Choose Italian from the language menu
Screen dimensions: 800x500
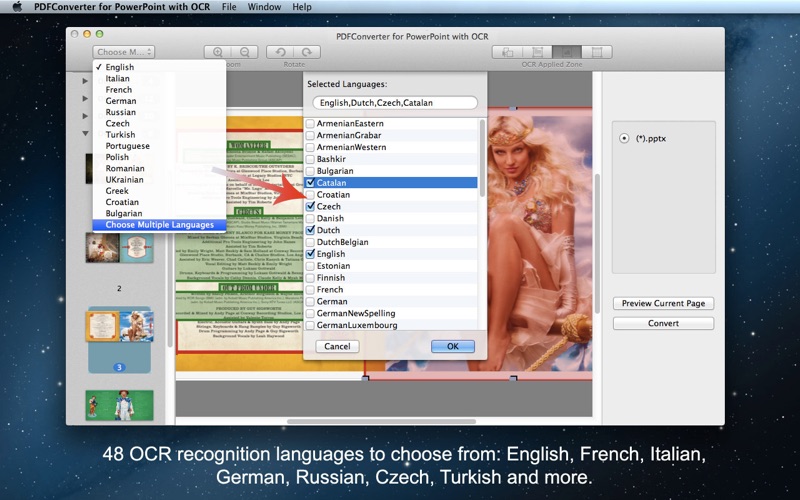tap(159, 79)
